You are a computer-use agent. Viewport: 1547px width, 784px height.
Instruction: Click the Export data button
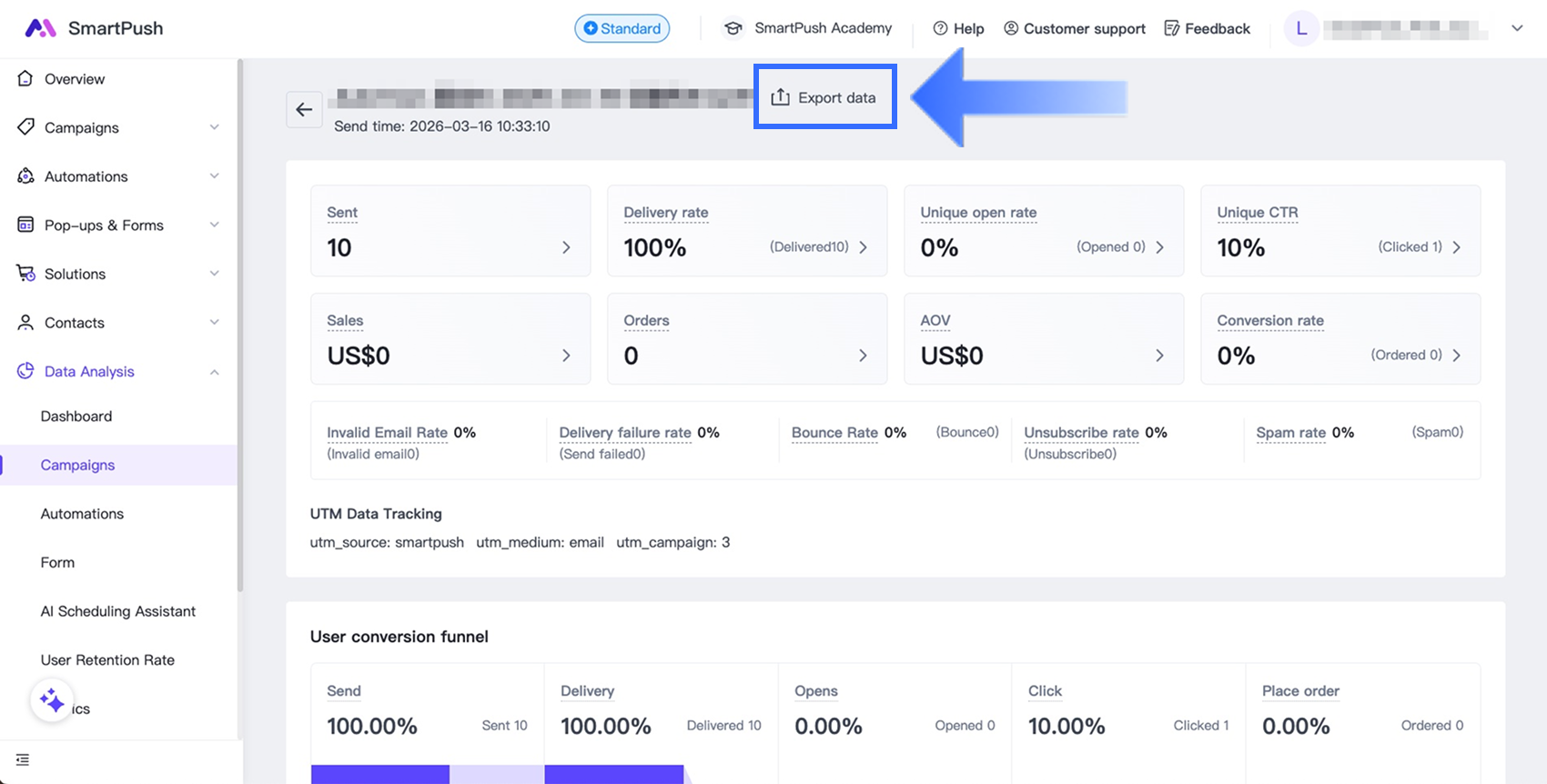click(x=824, y=97)
